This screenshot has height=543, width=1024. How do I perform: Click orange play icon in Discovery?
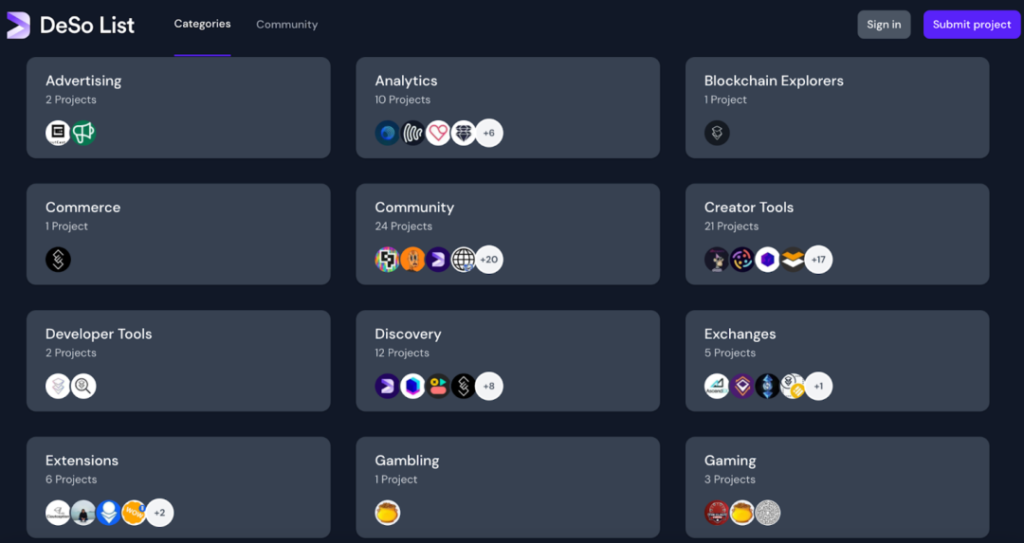coord(438,386)
